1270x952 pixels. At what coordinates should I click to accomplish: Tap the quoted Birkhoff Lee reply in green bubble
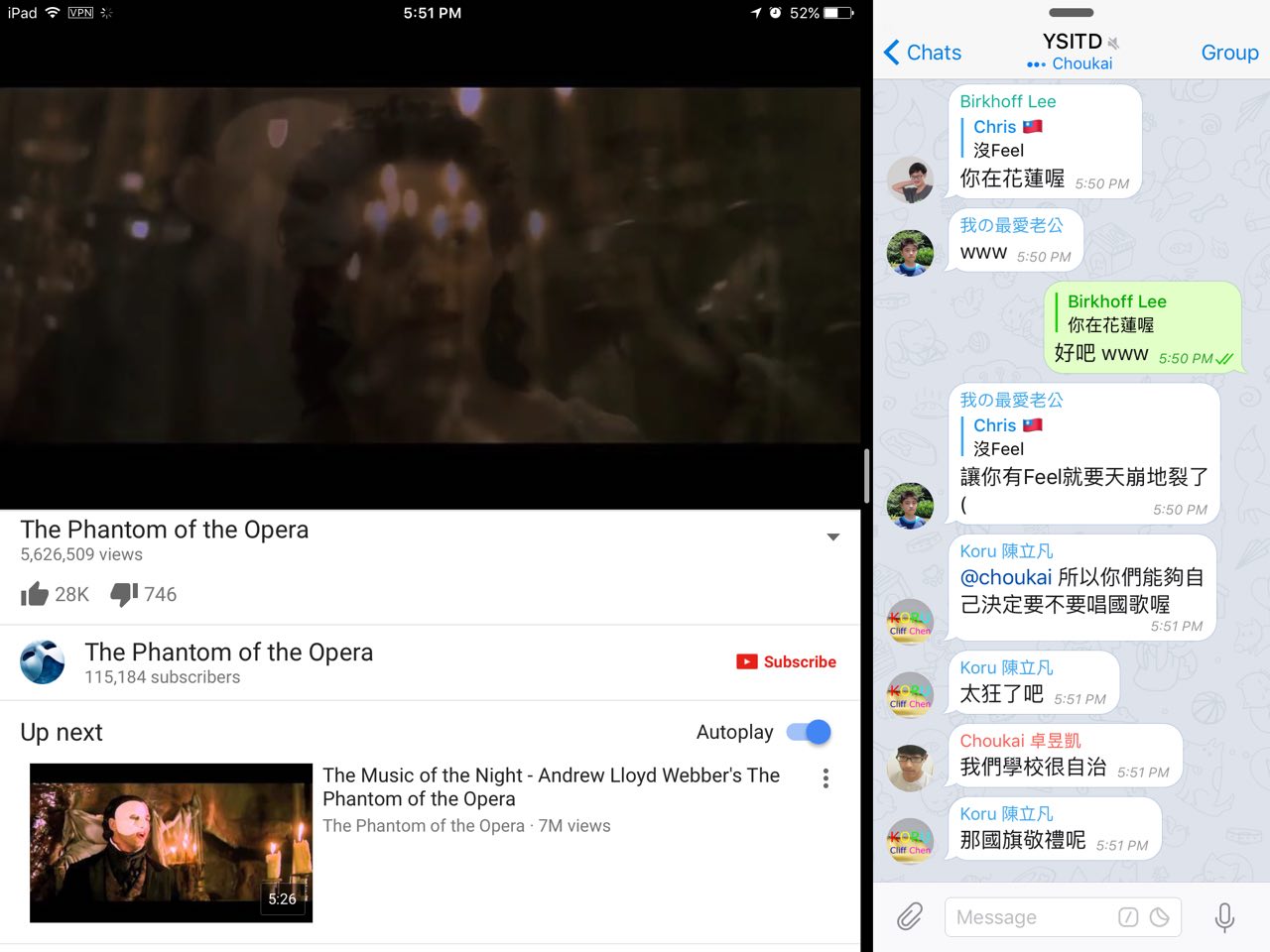pyautogui.click(x=1111, y=313)
